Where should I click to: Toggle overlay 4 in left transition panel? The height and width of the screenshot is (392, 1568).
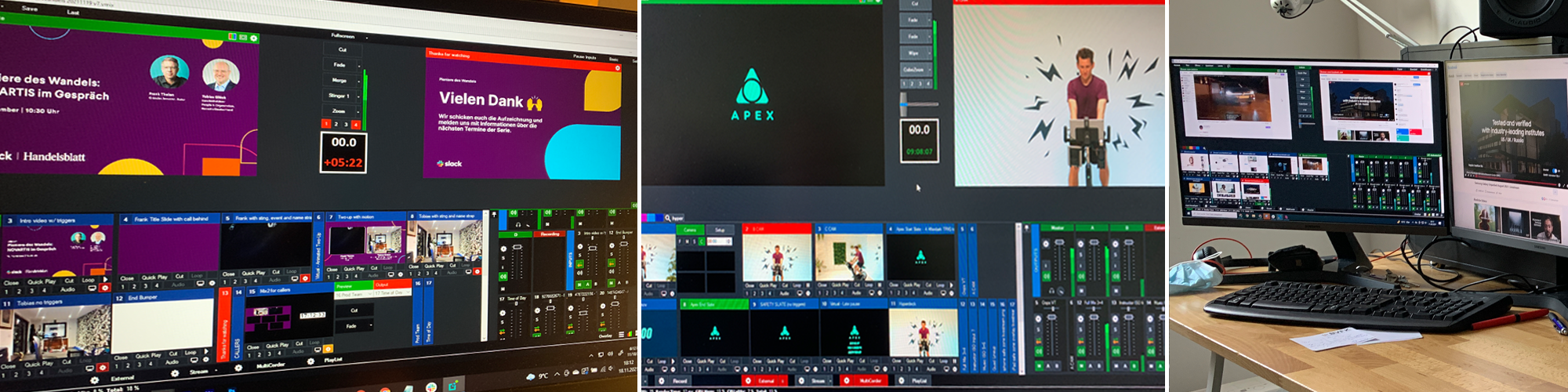tap(355, 125)
